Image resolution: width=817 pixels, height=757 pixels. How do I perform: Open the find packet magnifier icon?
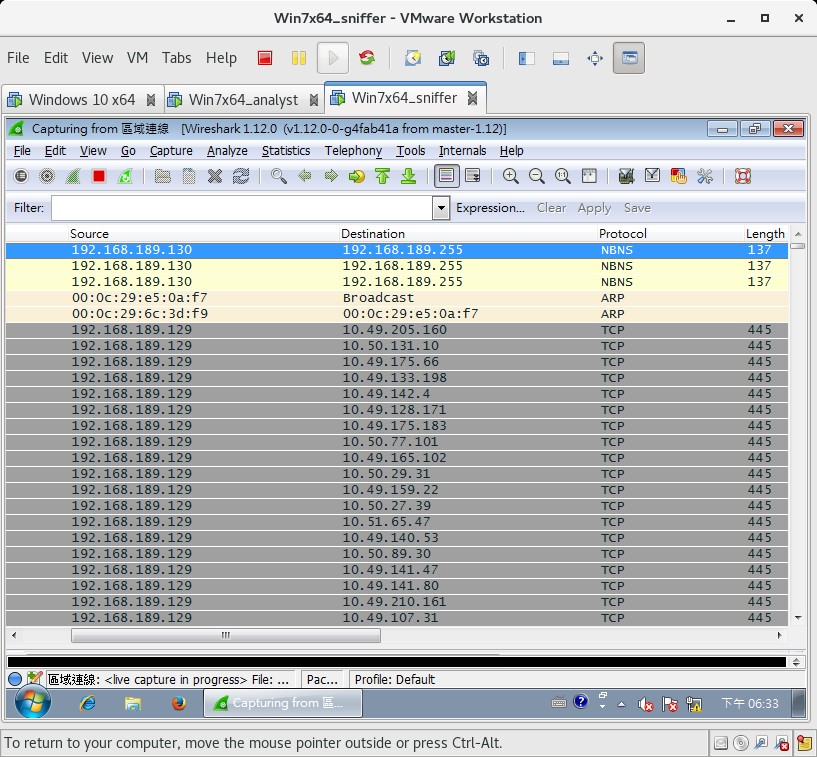pyautogui.click(x=279, y=176)
